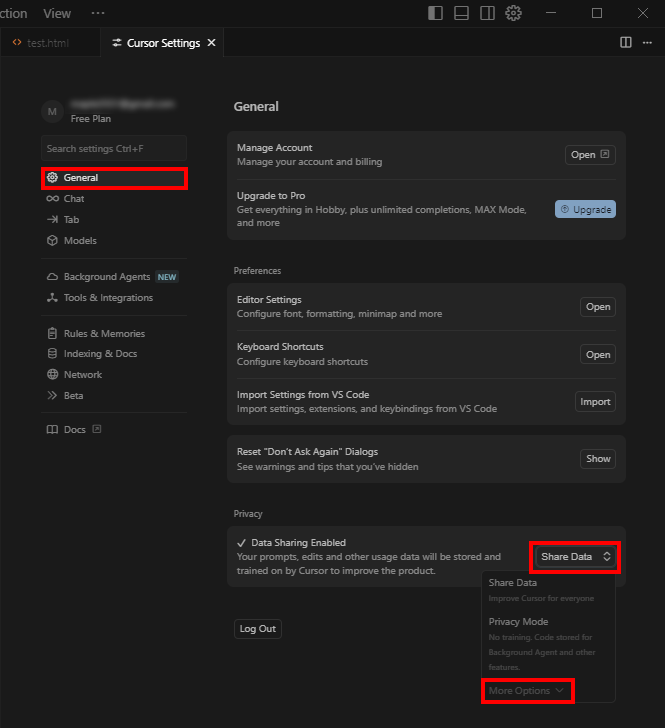Click the Beta double-chevron icon
Screen dimensions: 665x728
coord(52,395)
